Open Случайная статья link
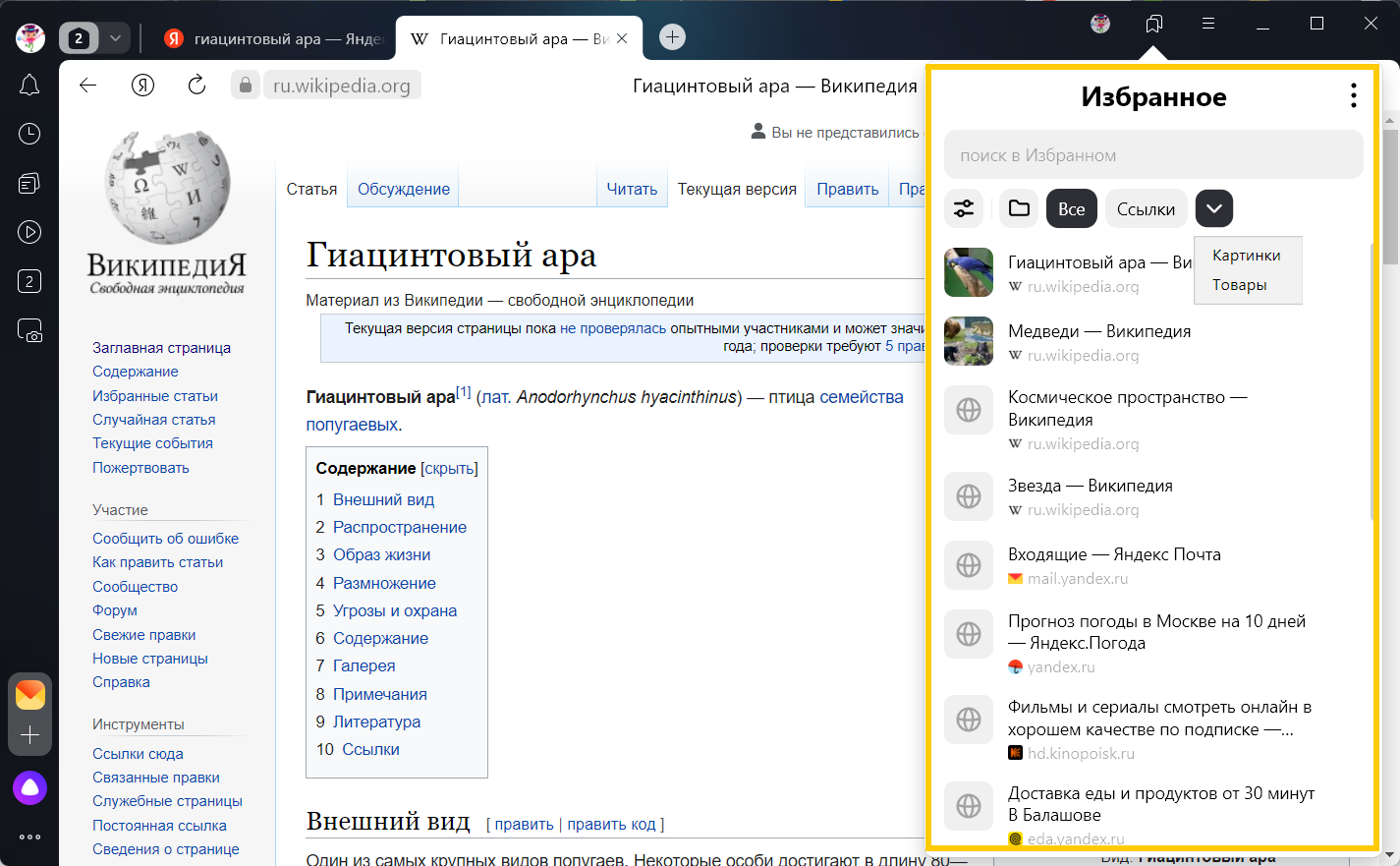The height and width of the screenshot is (866, 1400). (154, 420)
